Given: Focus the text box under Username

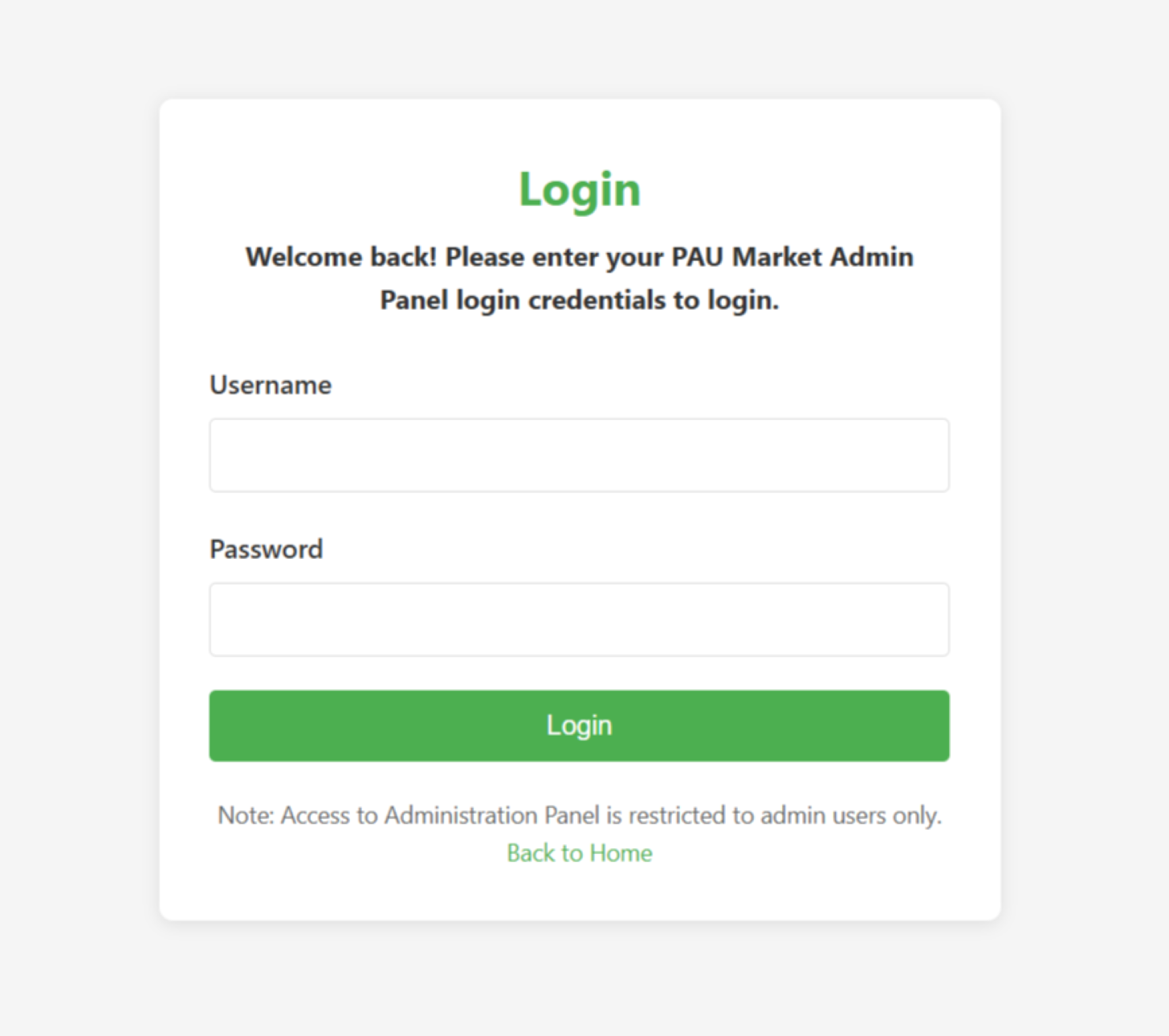Looking at the screenshot, I should 579,455.
